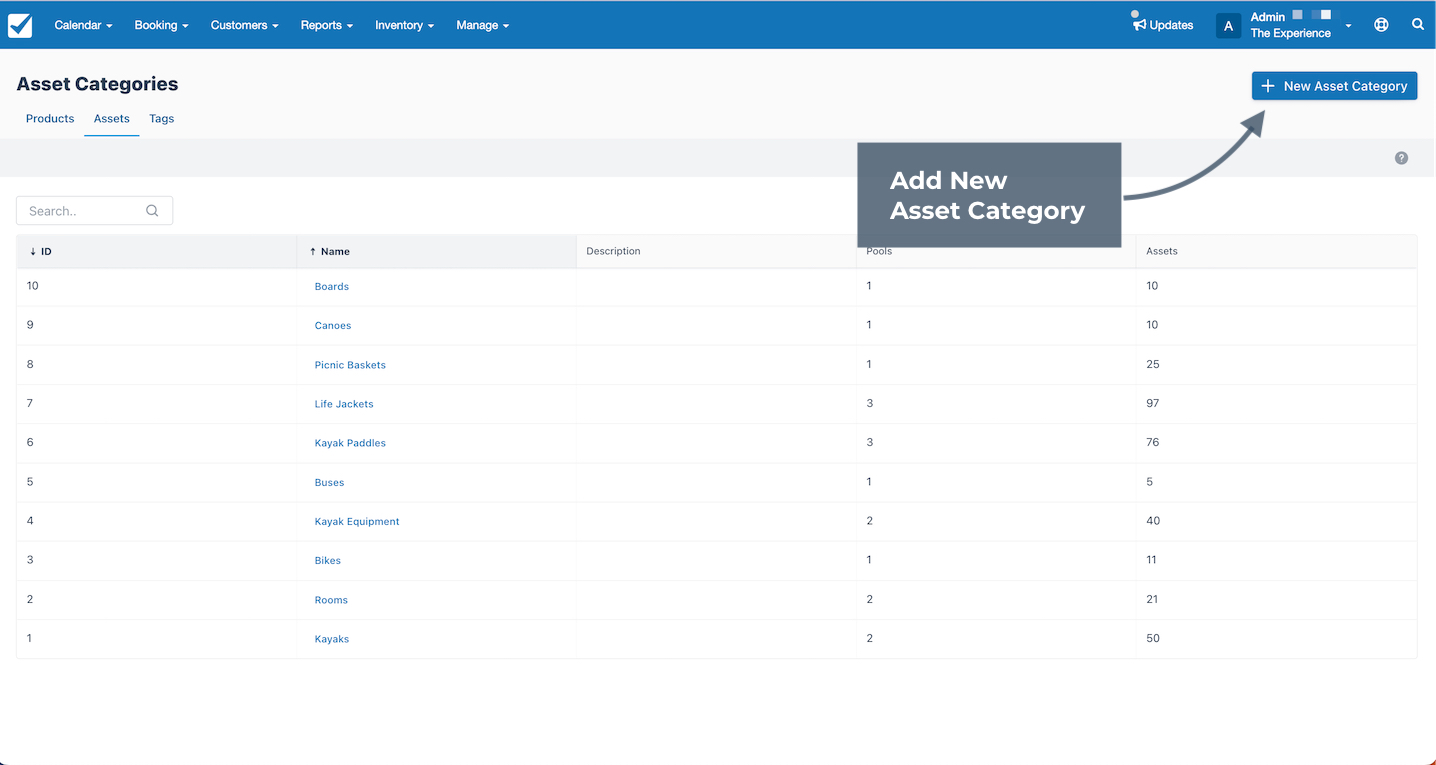Image resolution: width=1436 pixels, height=765 pixels.
Task: Click the asset count 25 for Picnic Baskets
Action: tap(1153, 364)
